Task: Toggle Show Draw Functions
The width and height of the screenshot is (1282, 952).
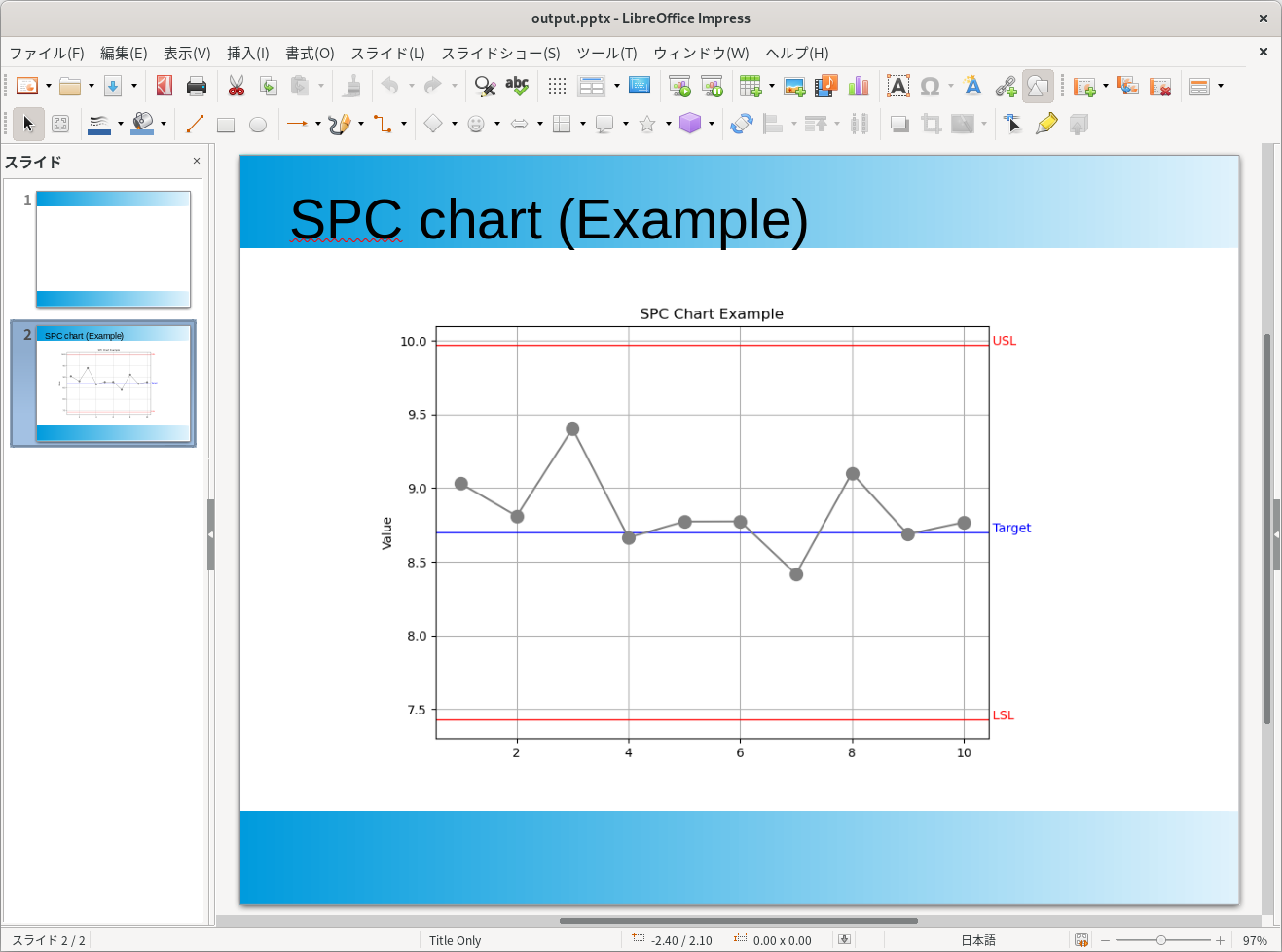Action: pos(1038,86)
